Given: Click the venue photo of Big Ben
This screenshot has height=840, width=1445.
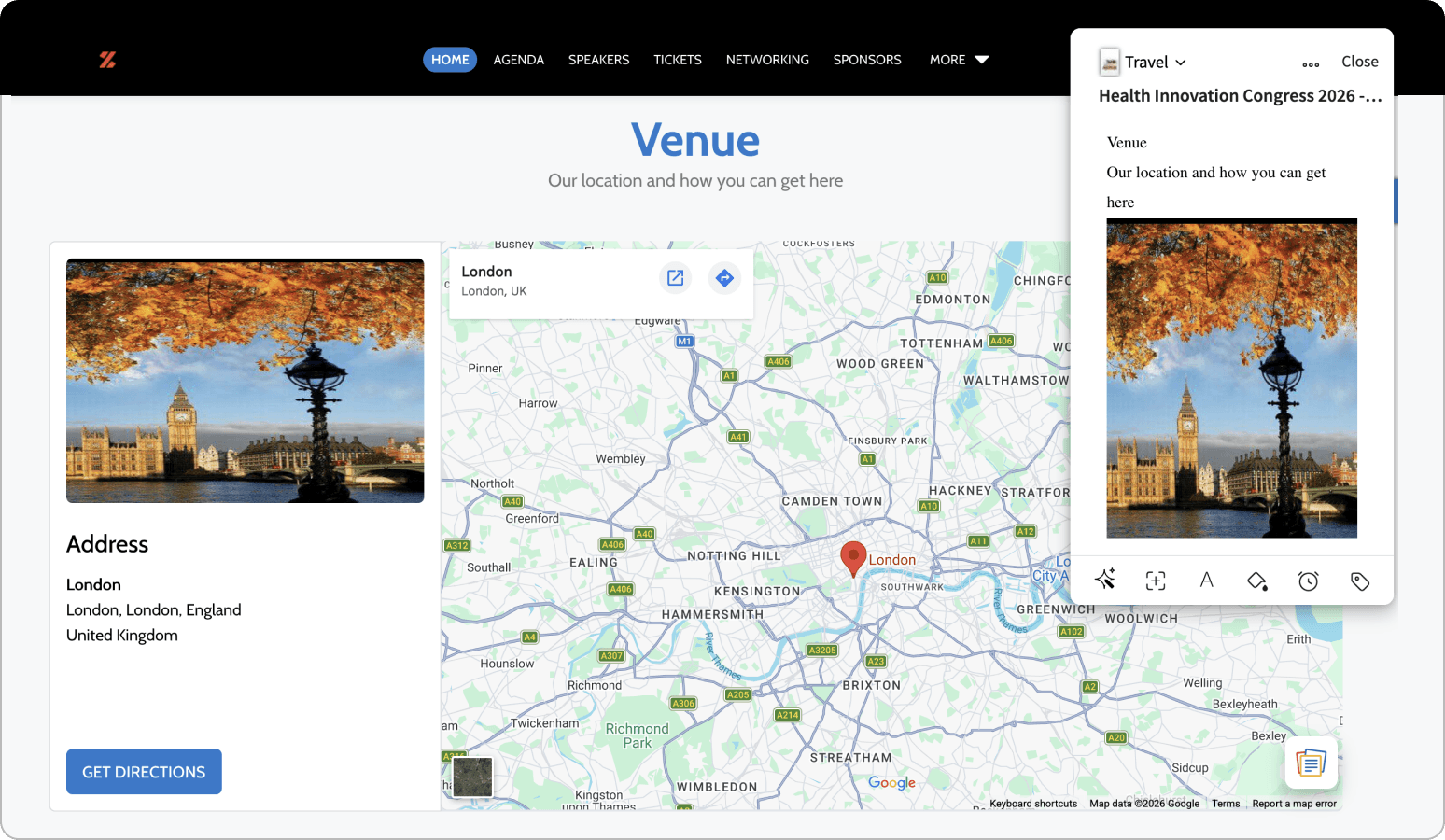Looking at the screenshot, I should coord(246,381).
